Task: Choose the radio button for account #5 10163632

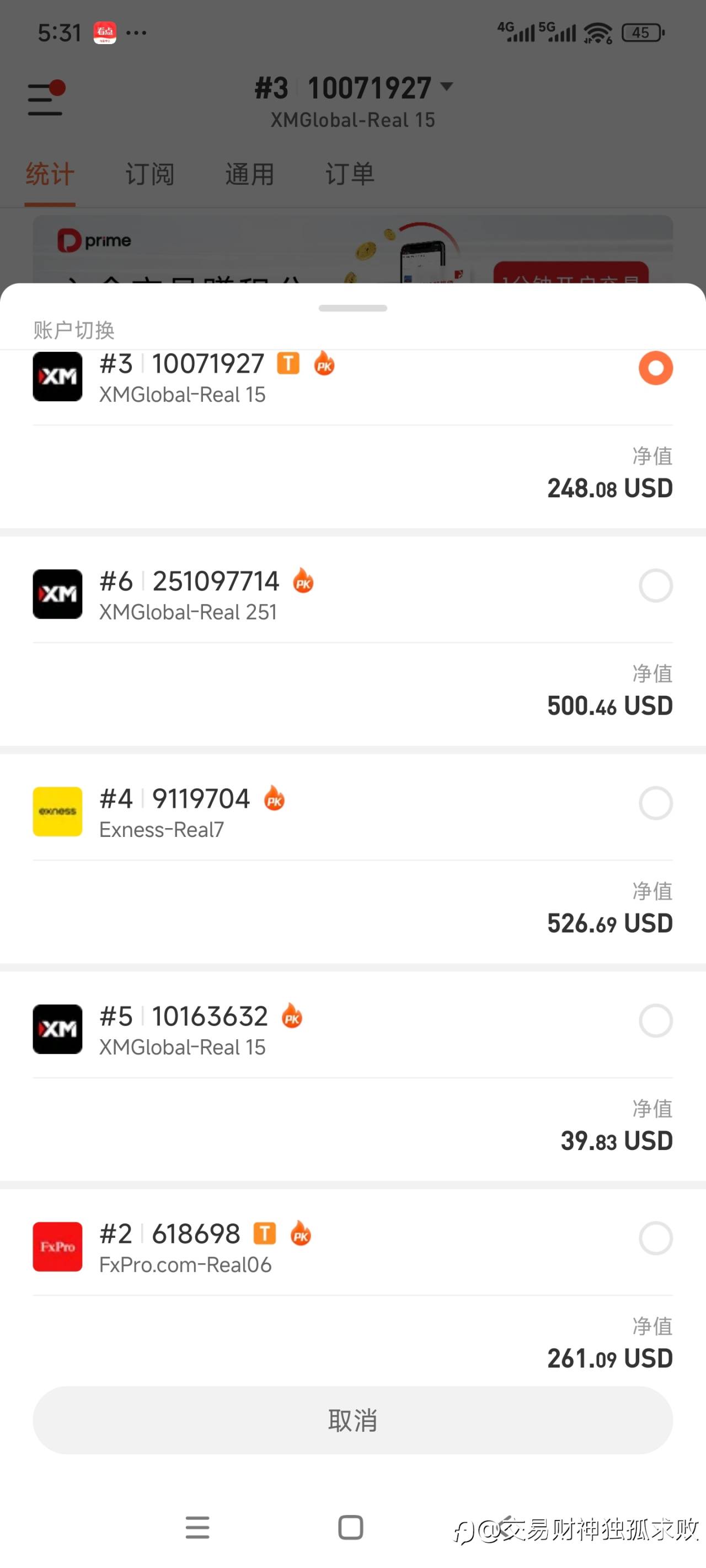Action: pyautogui.click(x=655, y=1020)
